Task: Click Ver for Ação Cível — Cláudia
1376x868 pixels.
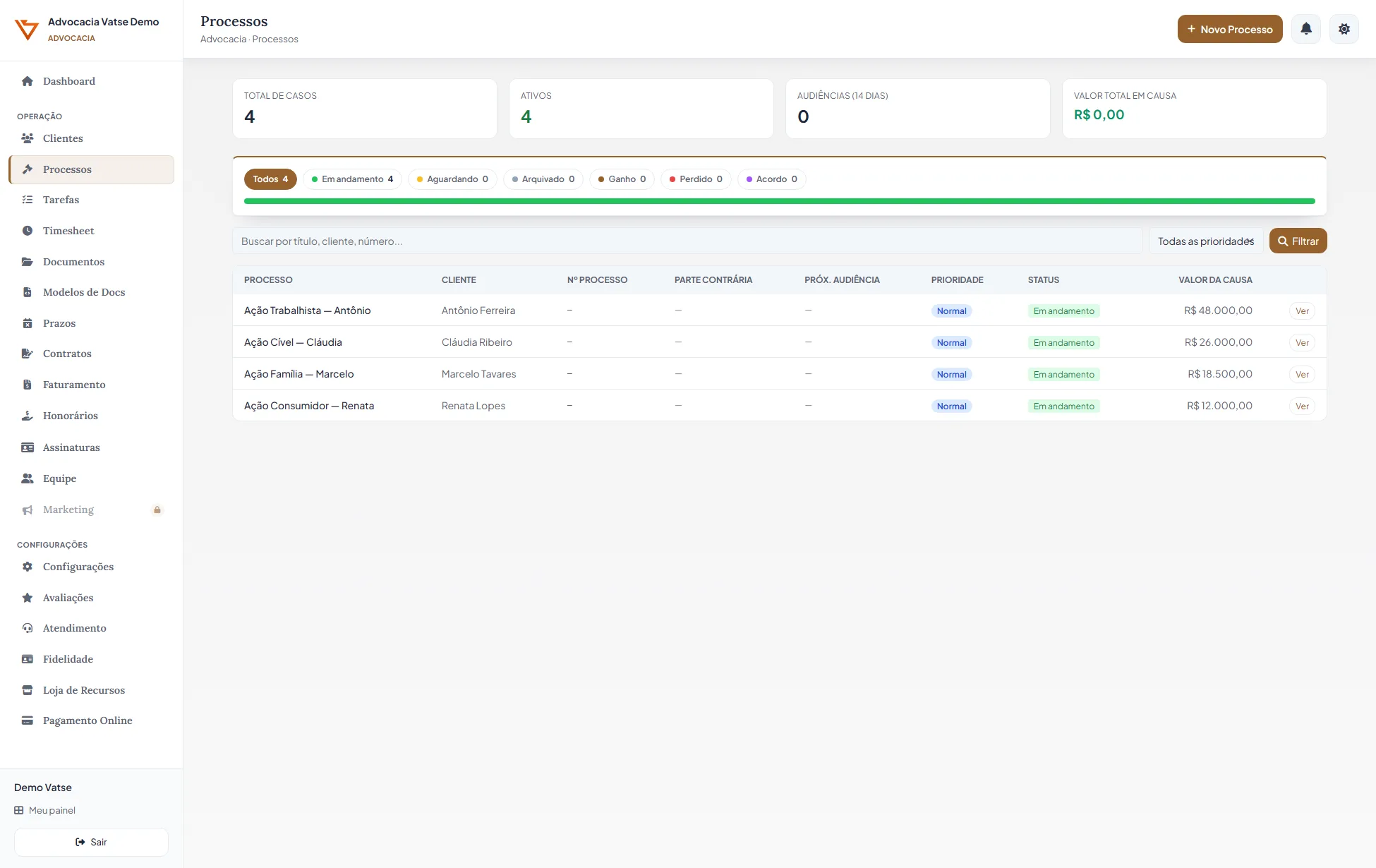Action: tap(1302, 343)
